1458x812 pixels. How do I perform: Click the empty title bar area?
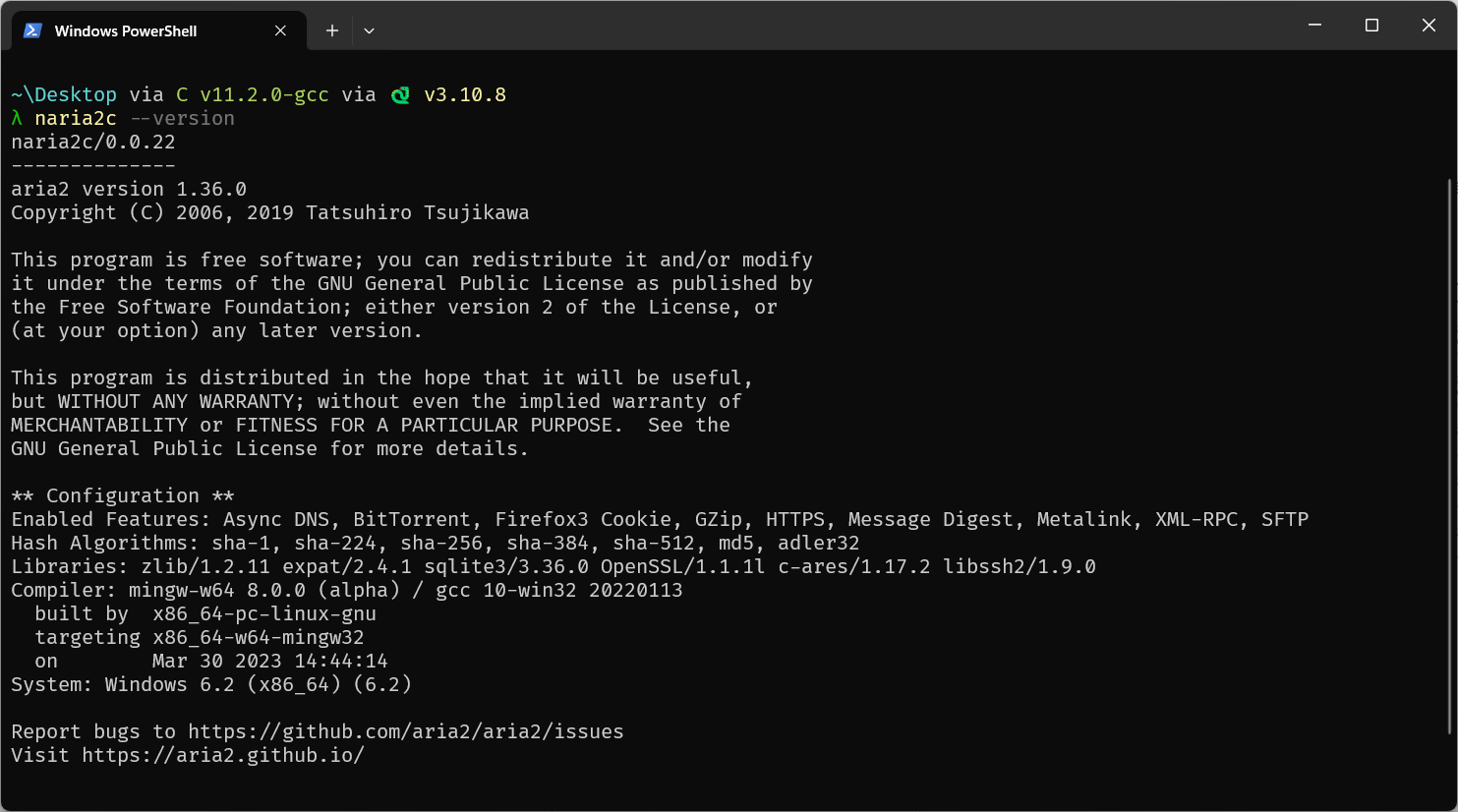836,26
